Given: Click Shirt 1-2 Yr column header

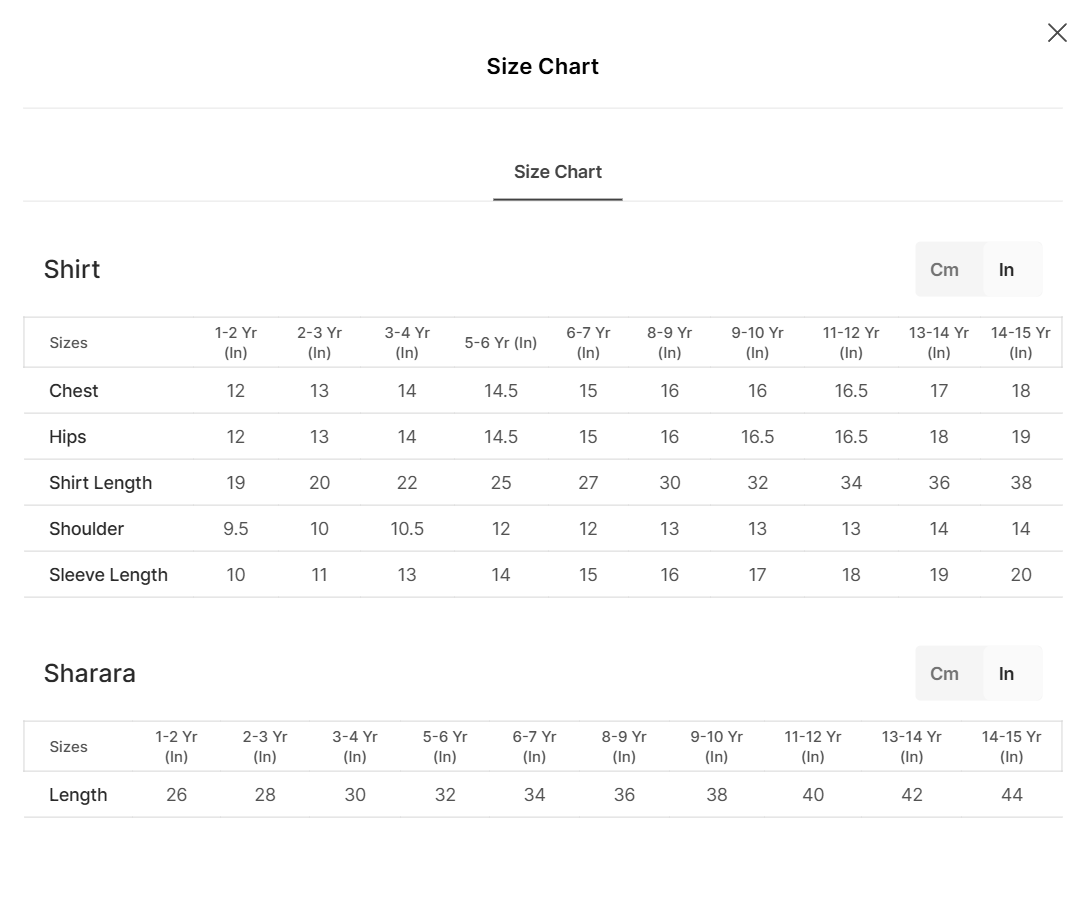Looking at the screenshot, I should click(236, 342).
